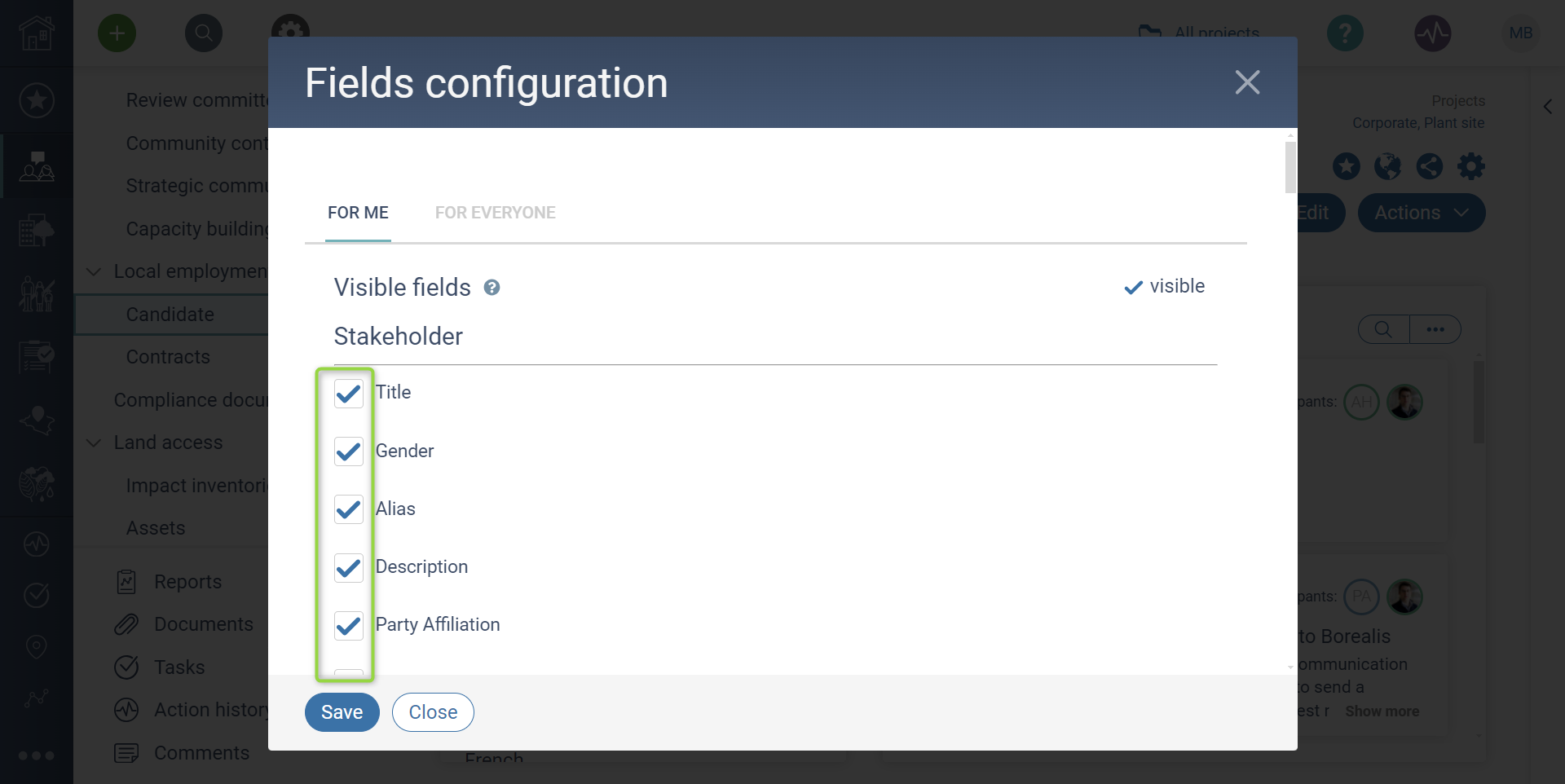Disable the Gender field checkbox
Screen dimensions: 1565x784
coord(348,452)
